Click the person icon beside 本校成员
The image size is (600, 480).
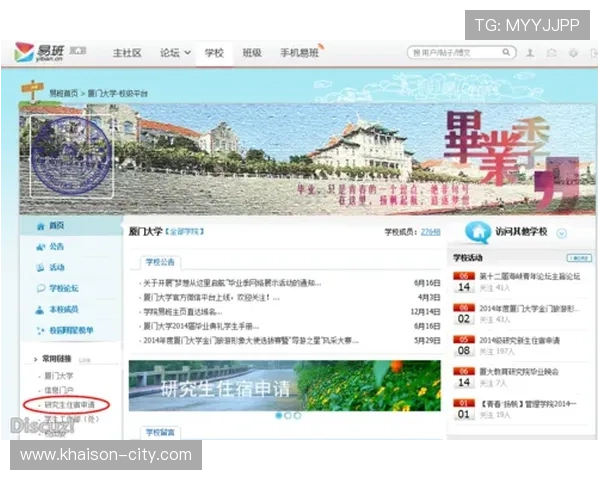pyautogui.click(x=40, y=310)
